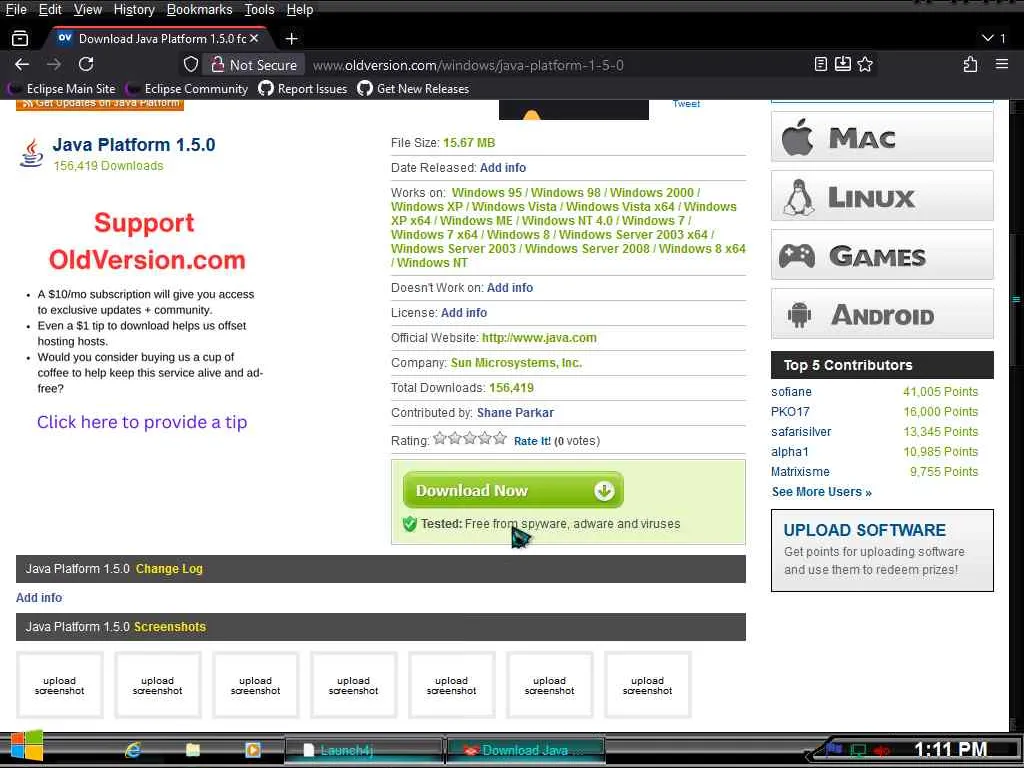
Task: Click the Windows 95 works-on link
Action: click(487, 193)
